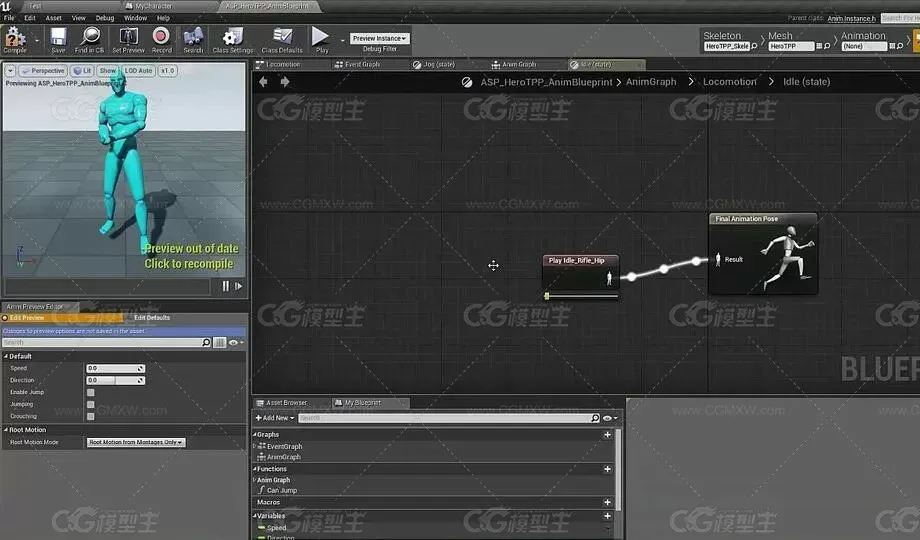Open the Preview Instance debug filter dropdown
This screenshot has width=920, height=540.
380,38
